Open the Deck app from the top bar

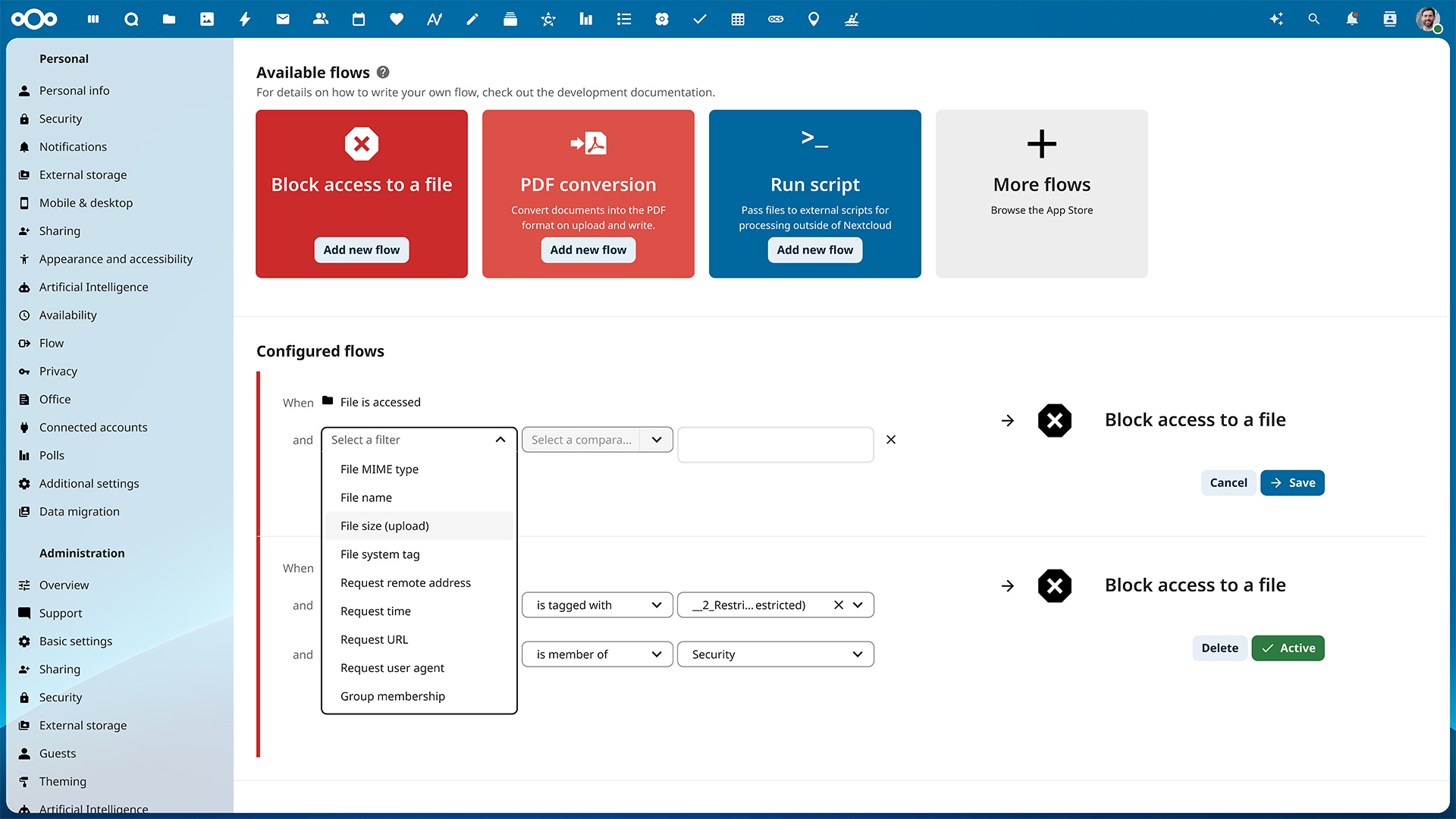point(510,19)
